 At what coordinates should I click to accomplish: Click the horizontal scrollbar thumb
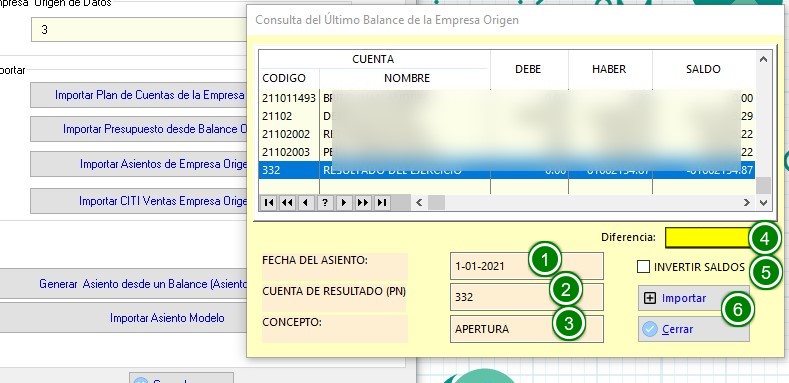point(436,202)
